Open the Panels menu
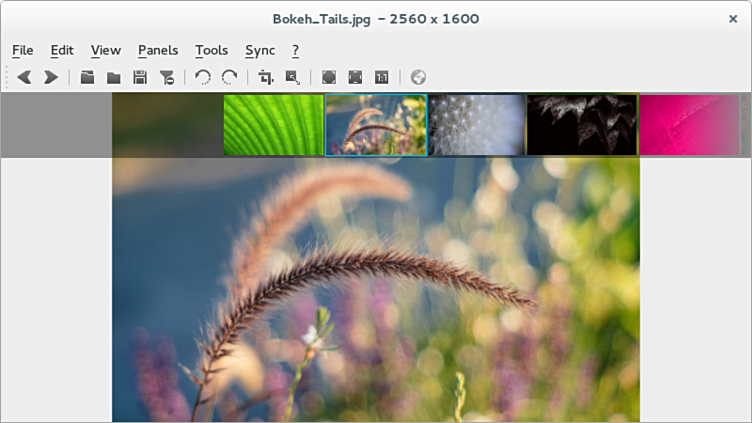Viewport: 752px width, 423px height. [158, 50]
